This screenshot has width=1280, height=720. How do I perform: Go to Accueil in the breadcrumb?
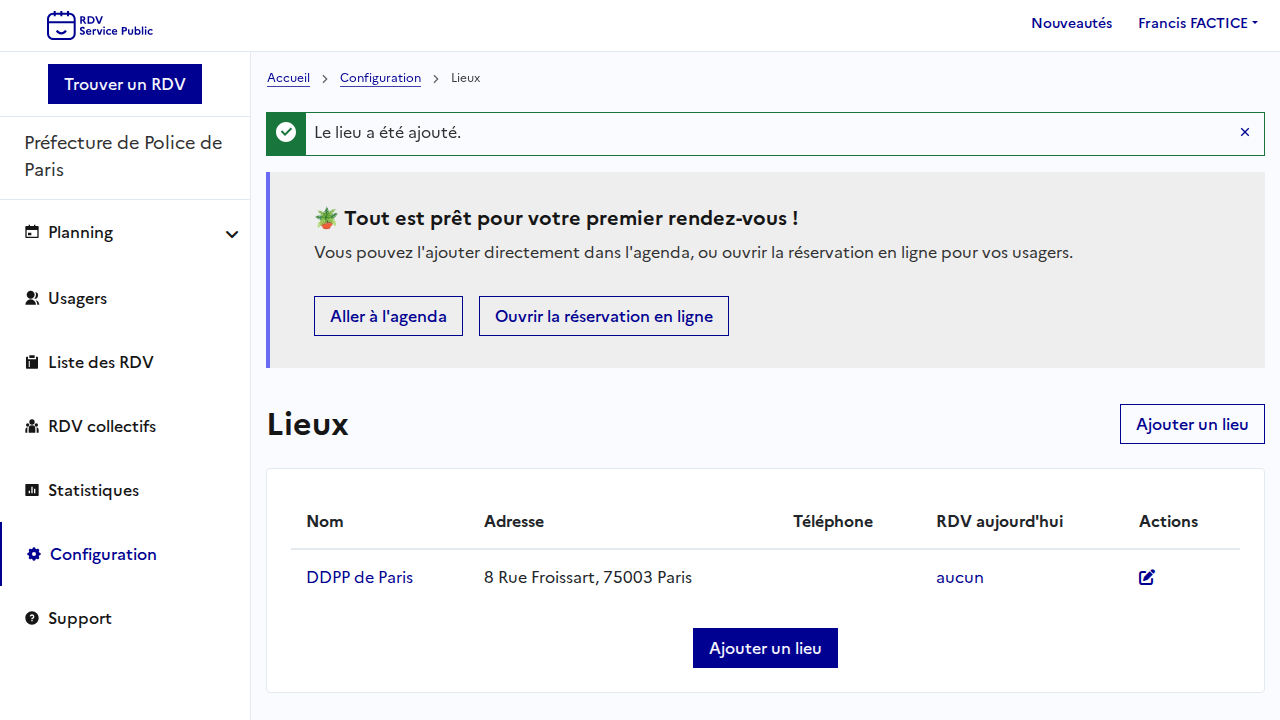tap(288, 78)
